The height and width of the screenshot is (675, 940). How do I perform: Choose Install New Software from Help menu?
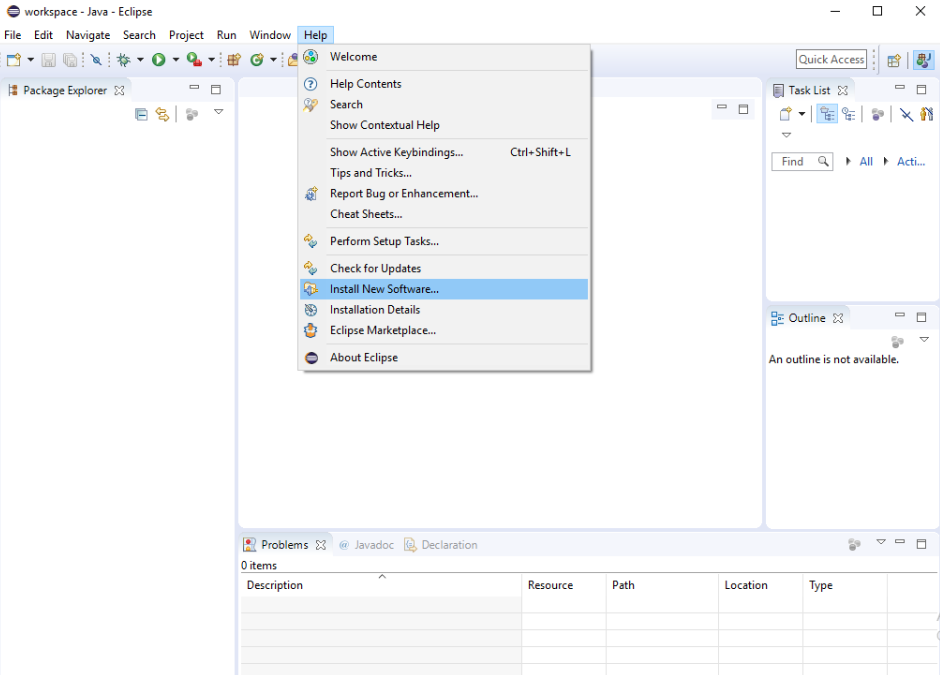click(444, 289)
